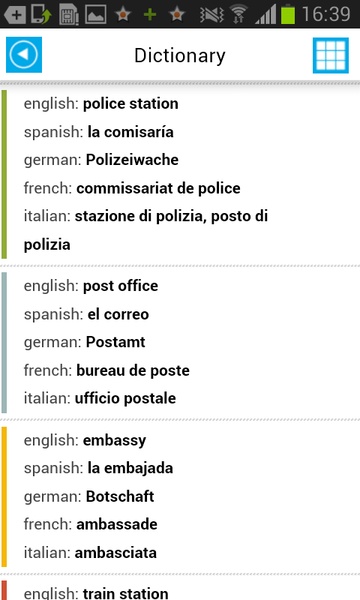Tap the yellow bar beside embassy

pyautogui.click(x=4, y=496)
